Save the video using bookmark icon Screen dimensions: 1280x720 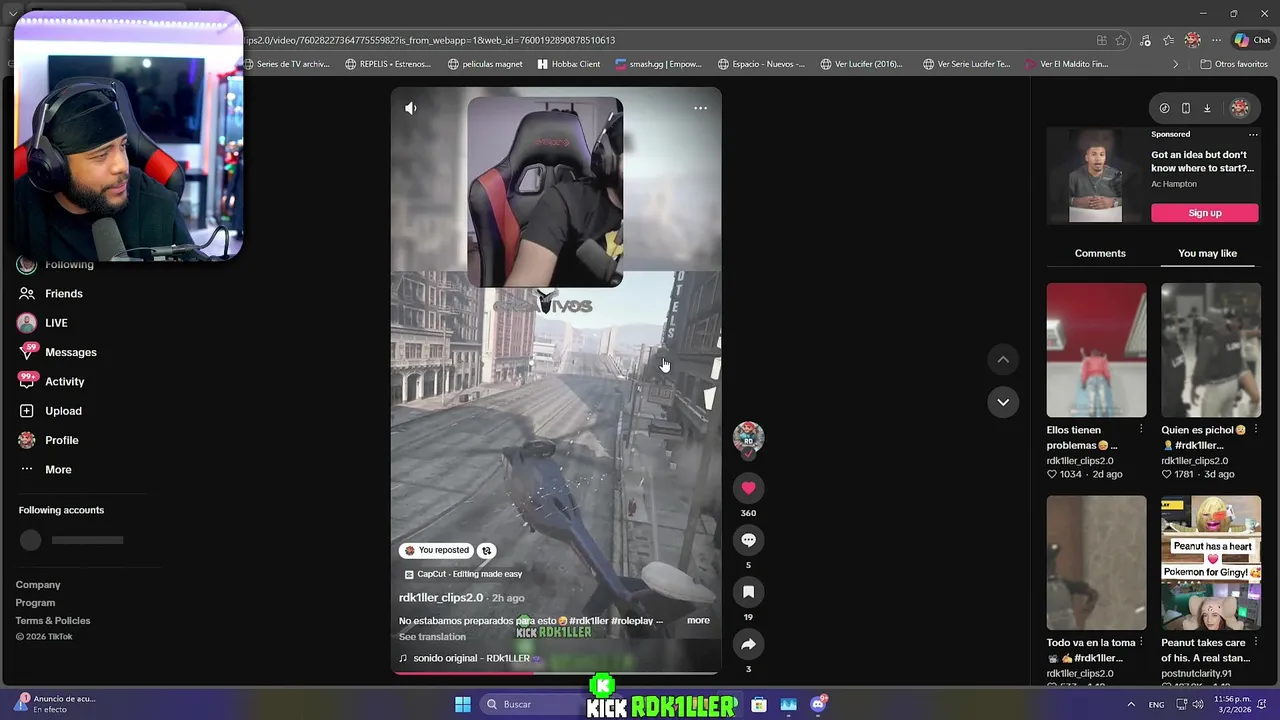[748, 592]
